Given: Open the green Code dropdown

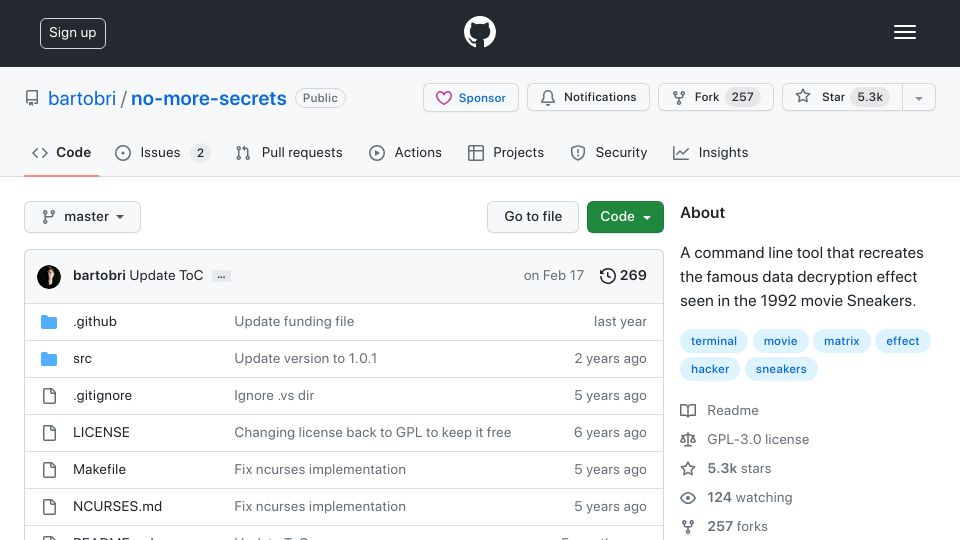Looking at the screenshot, I should (x=625, y=217).
